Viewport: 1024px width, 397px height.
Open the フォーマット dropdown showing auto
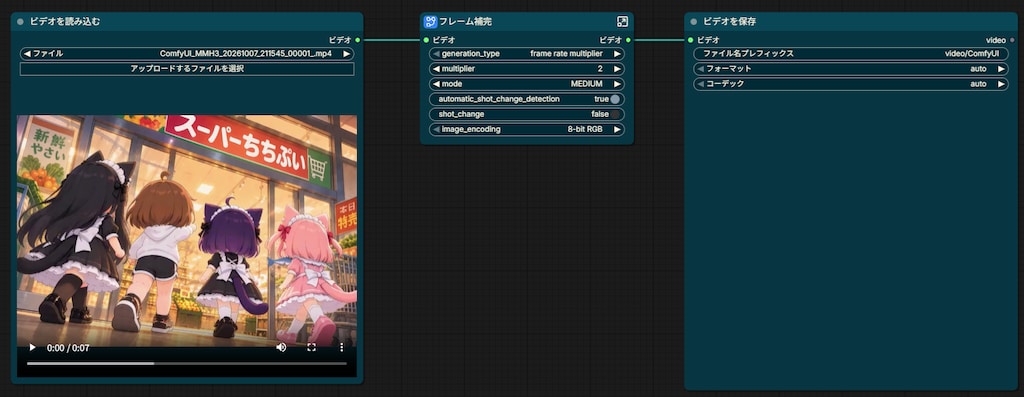tap(851, 69)
